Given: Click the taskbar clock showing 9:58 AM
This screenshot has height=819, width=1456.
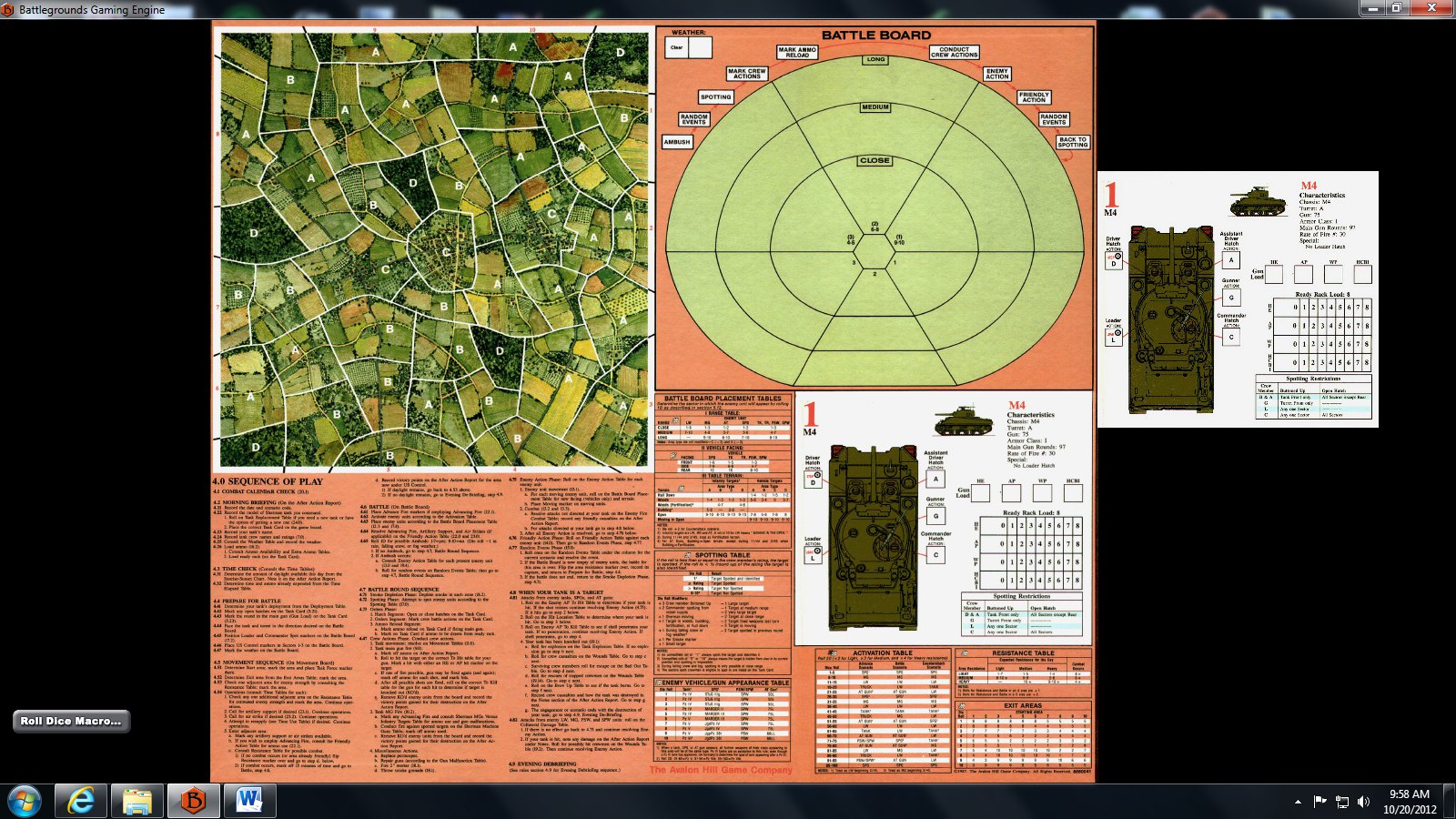Looking at the screenshot, I should coord(1410,801).
